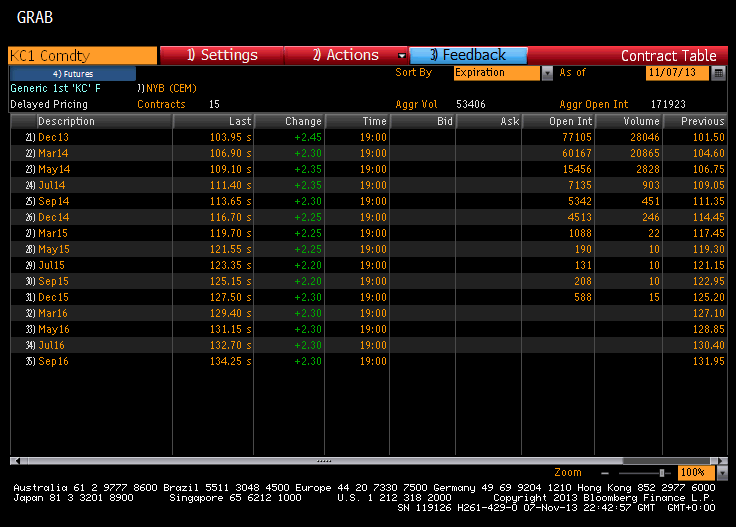Click the Aggr Open Int value 171923
Image resolution: width=736 pixels, height=527 pixels.
(x=668, y=104)
